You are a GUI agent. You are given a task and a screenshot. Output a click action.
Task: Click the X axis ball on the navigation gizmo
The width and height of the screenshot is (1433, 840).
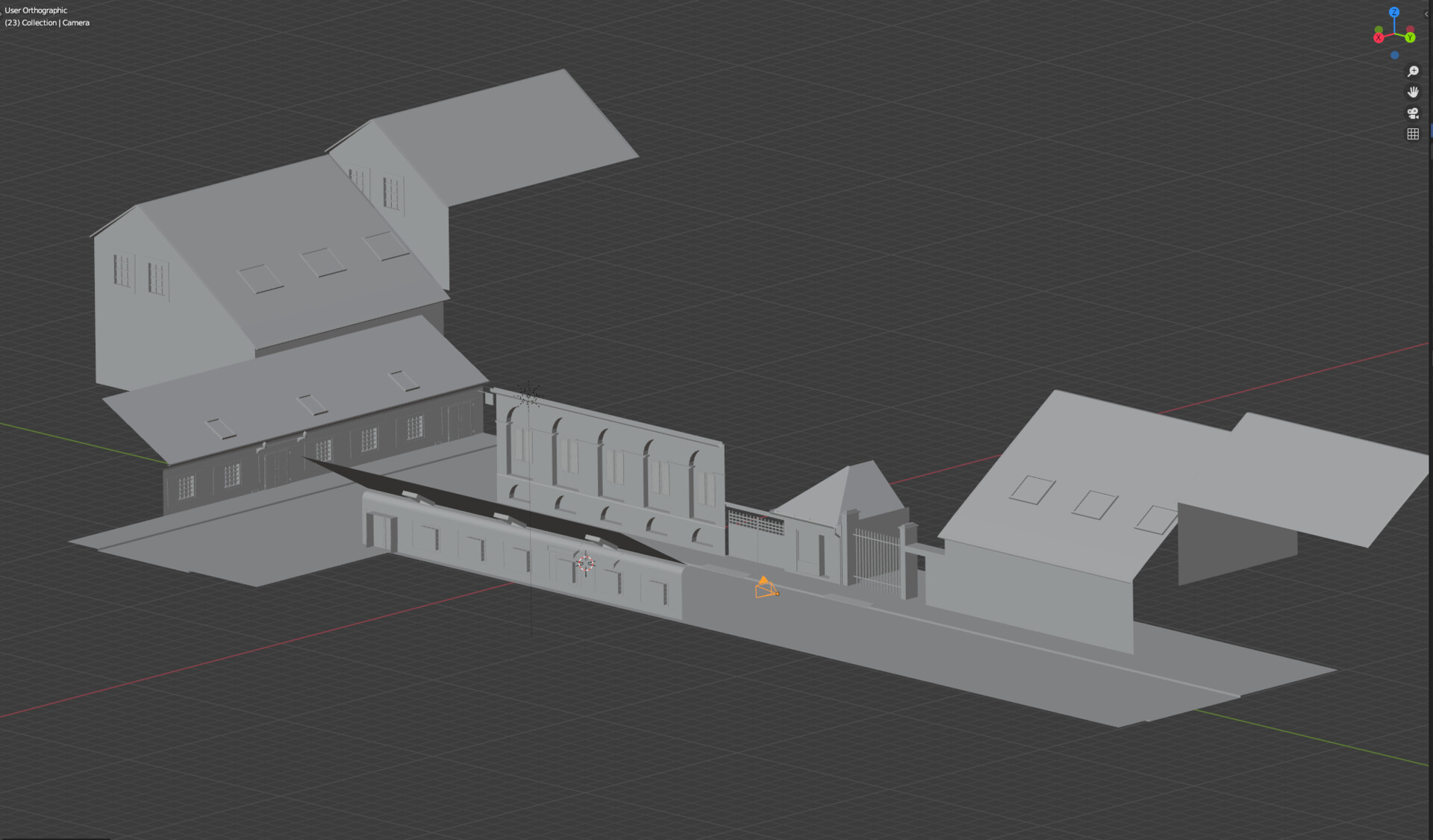tap(1379, 37)
